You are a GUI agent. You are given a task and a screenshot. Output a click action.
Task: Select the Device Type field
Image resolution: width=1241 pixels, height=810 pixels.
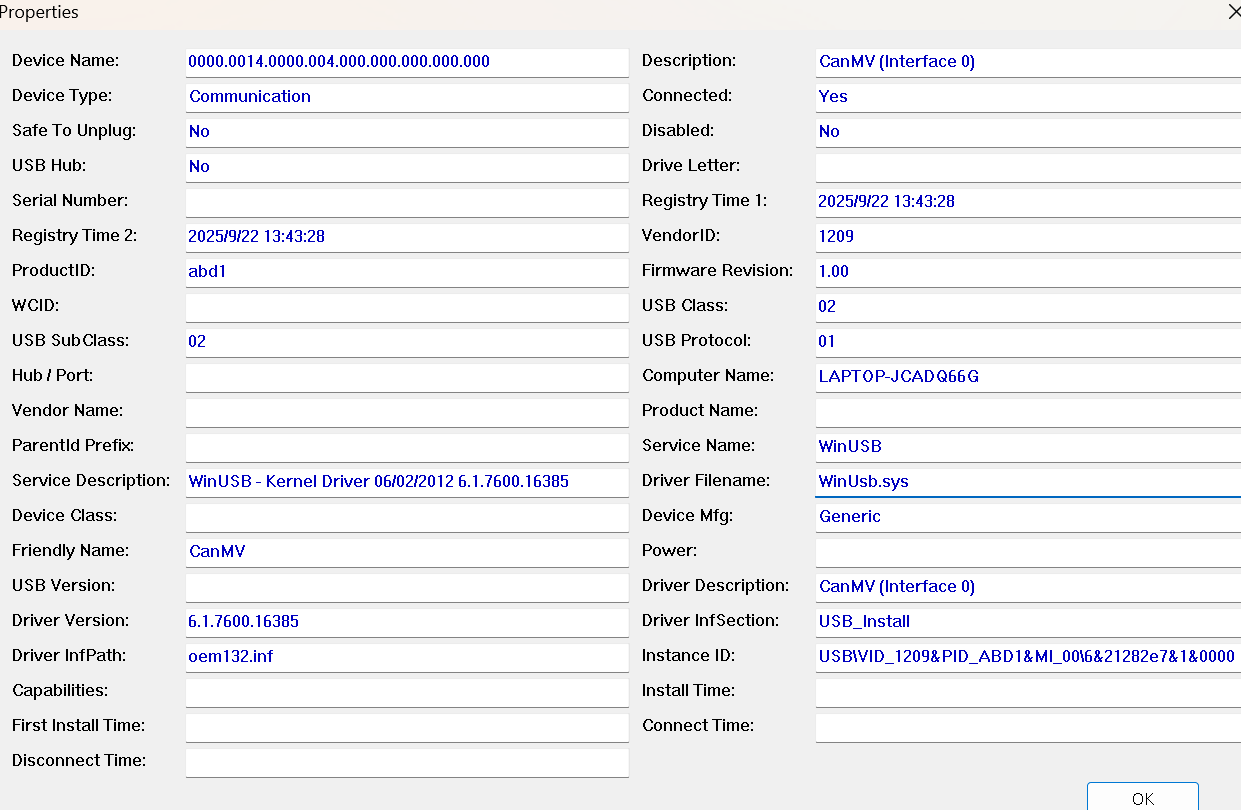pos(406,97)
